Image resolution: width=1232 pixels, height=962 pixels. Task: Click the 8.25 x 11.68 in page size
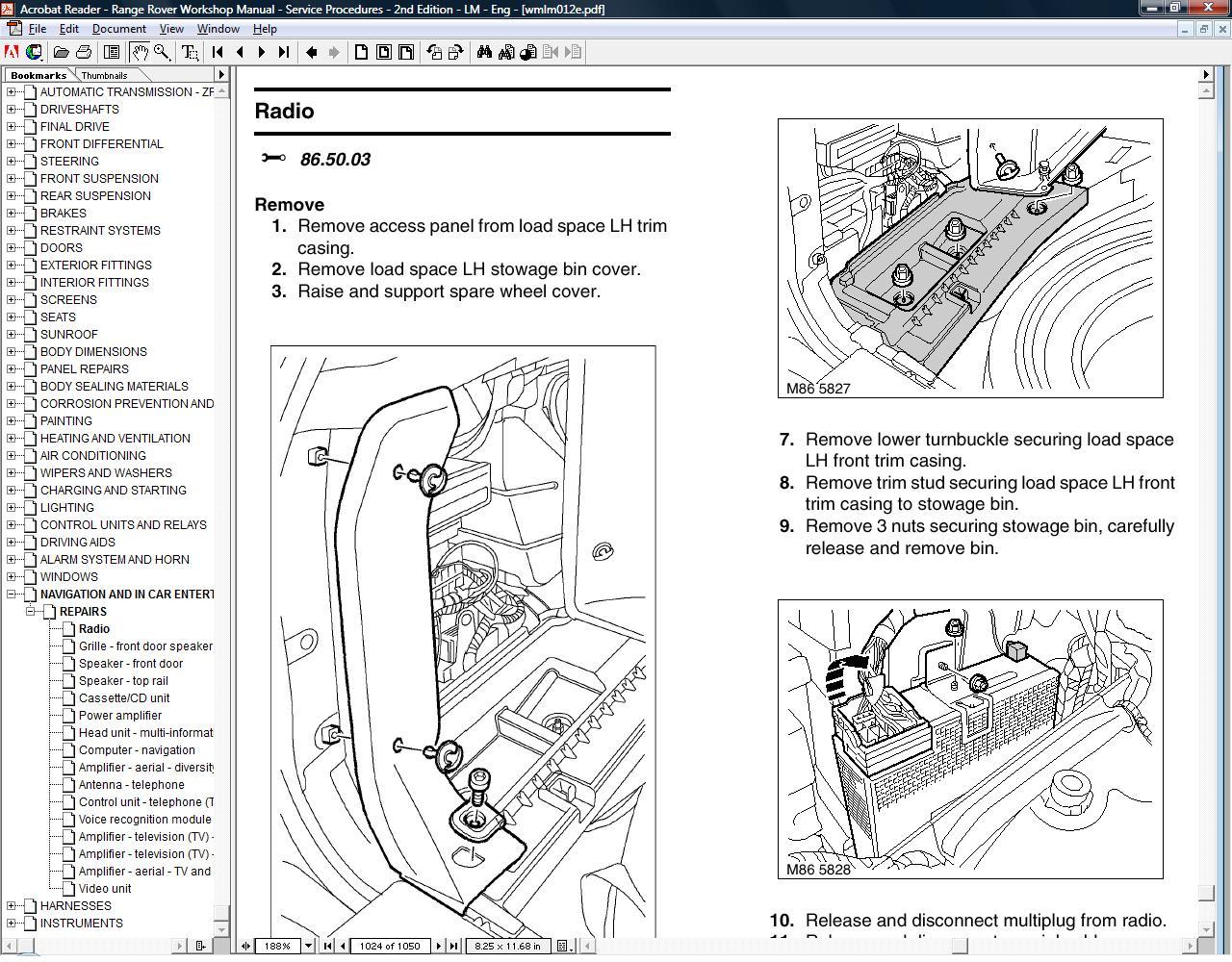pos(508,946)
